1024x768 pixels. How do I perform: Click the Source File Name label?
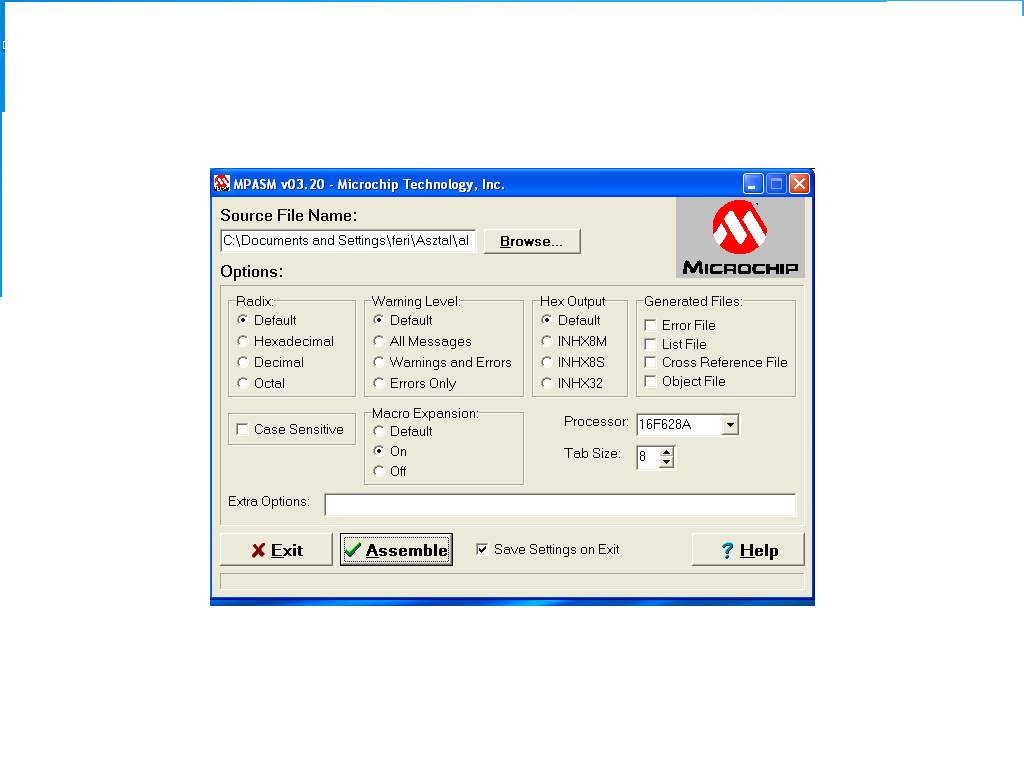pos(289,216)
